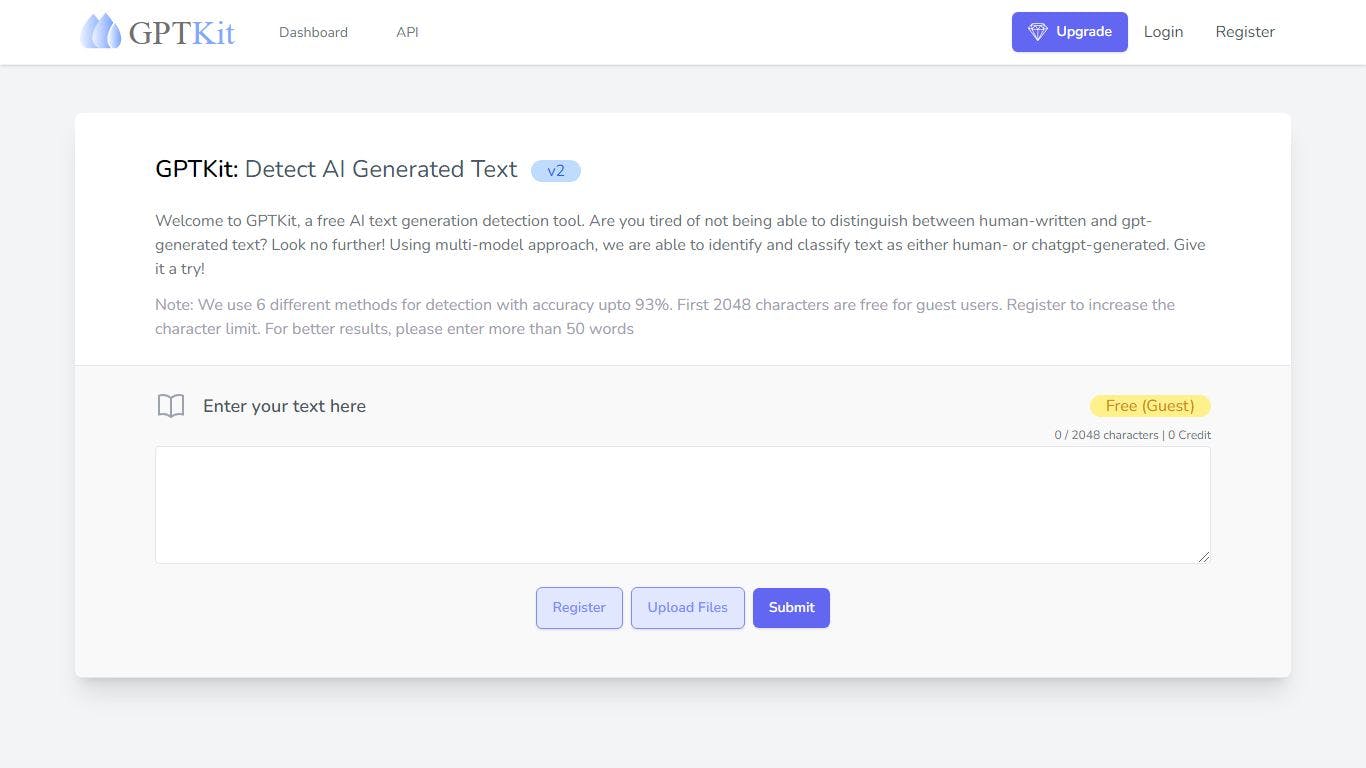Focus the large text input area
The image size is (1366, 768).
pyautogui.click(x=682, y=505)
